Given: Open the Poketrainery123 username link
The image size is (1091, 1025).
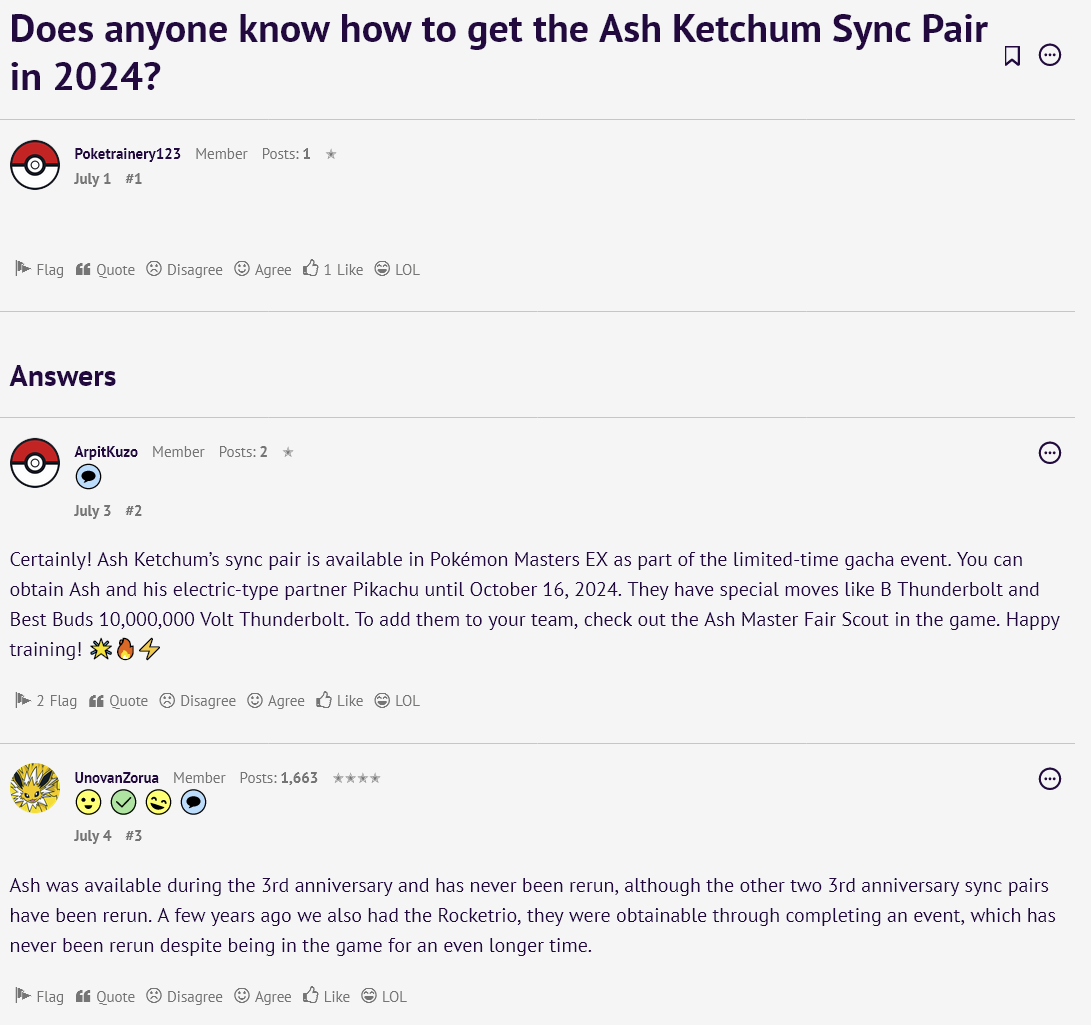Looking at the screenshot, I should click(127, 153).
